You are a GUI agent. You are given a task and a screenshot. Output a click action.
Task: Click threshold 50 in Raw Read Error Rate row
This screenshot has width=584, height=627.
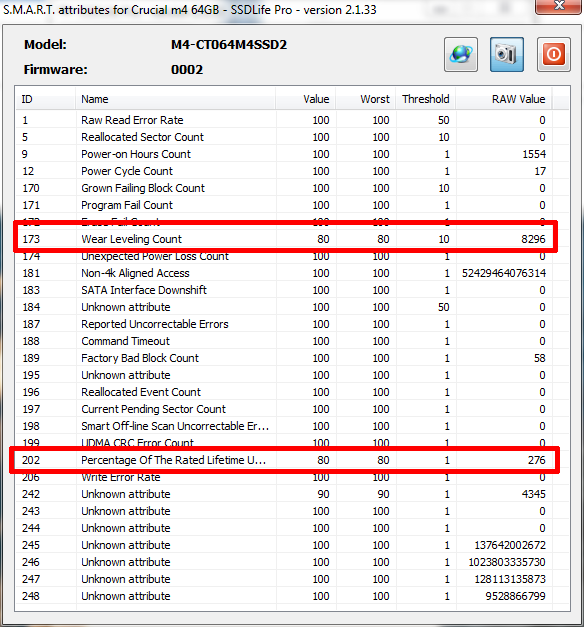point(444,120)
